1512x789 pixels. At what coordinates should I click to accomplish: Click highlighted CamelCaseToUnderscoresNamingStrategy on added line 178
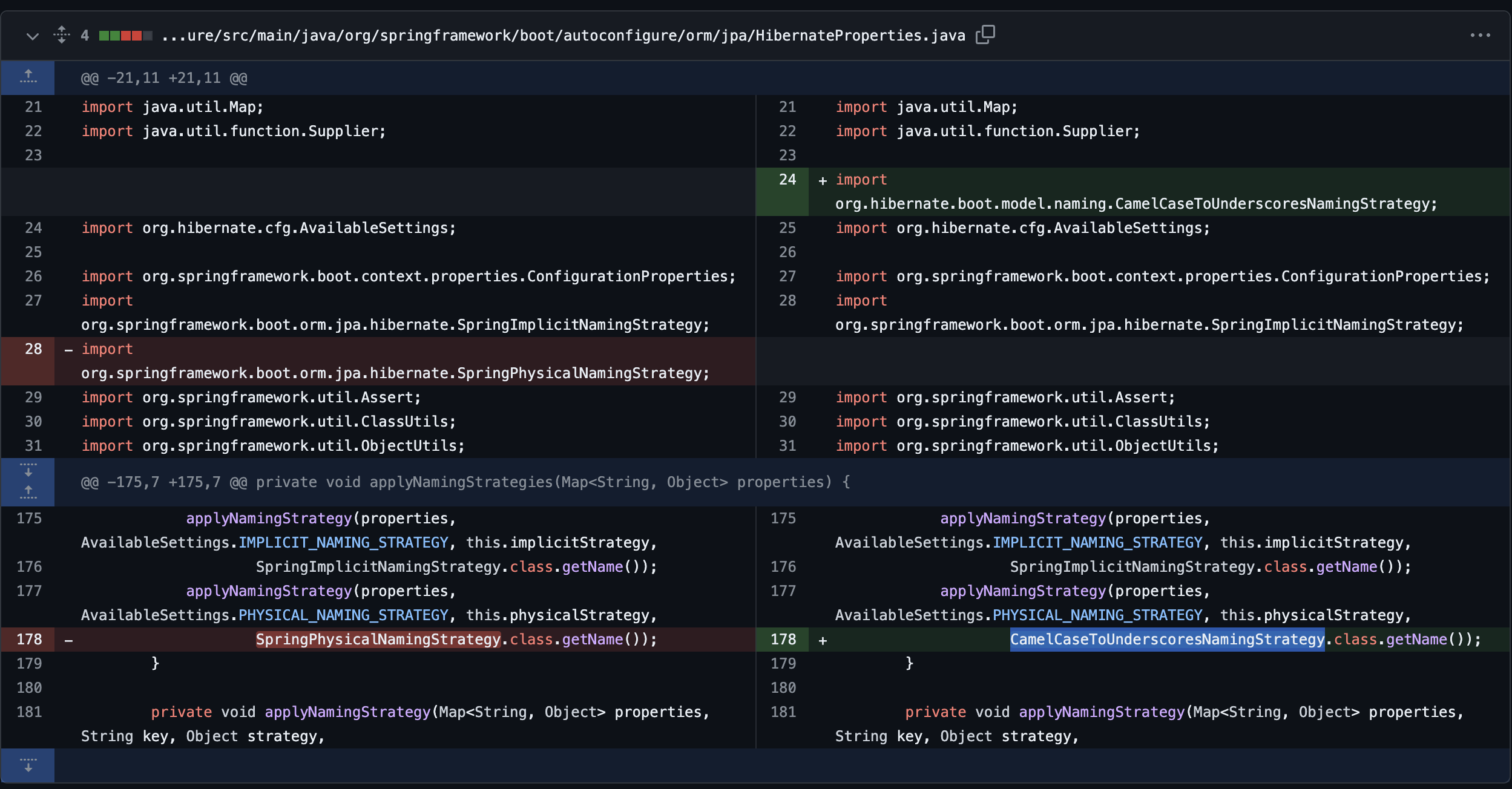click(x=1167, y=640)
